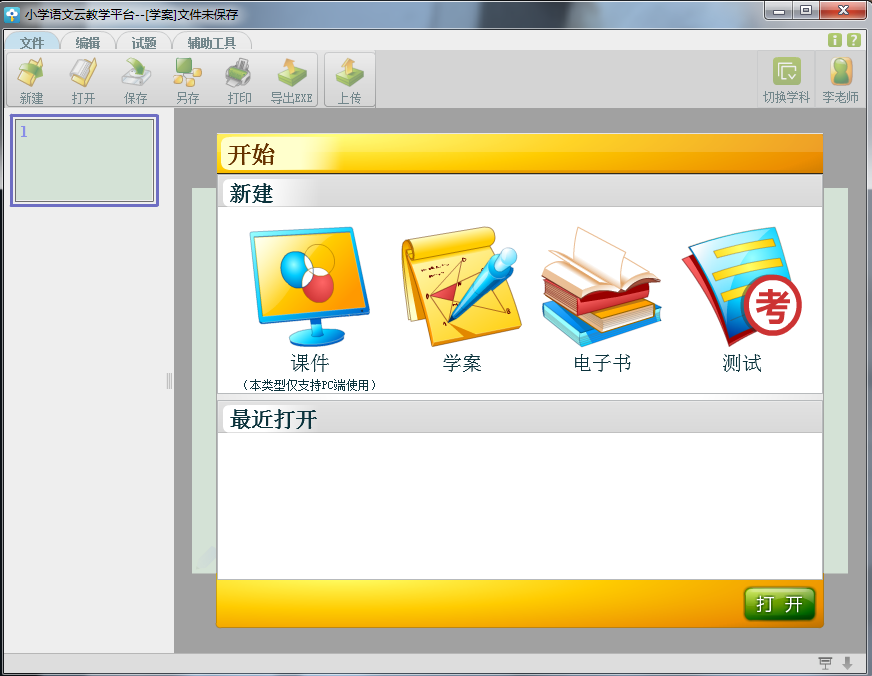Switch to the 编辑 tab
Screen dimensions: 872x676
coord(88,43)
